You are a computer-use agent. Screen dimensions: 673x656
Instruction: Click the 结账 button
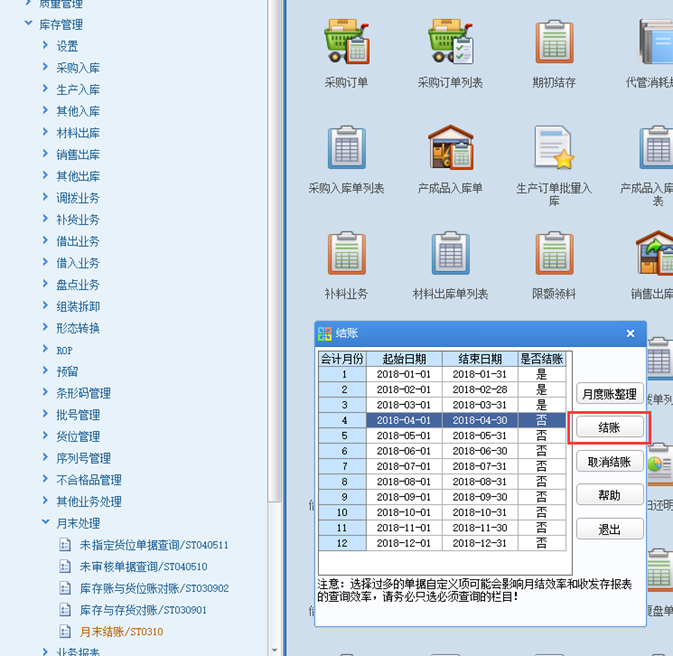pos(609,427)
